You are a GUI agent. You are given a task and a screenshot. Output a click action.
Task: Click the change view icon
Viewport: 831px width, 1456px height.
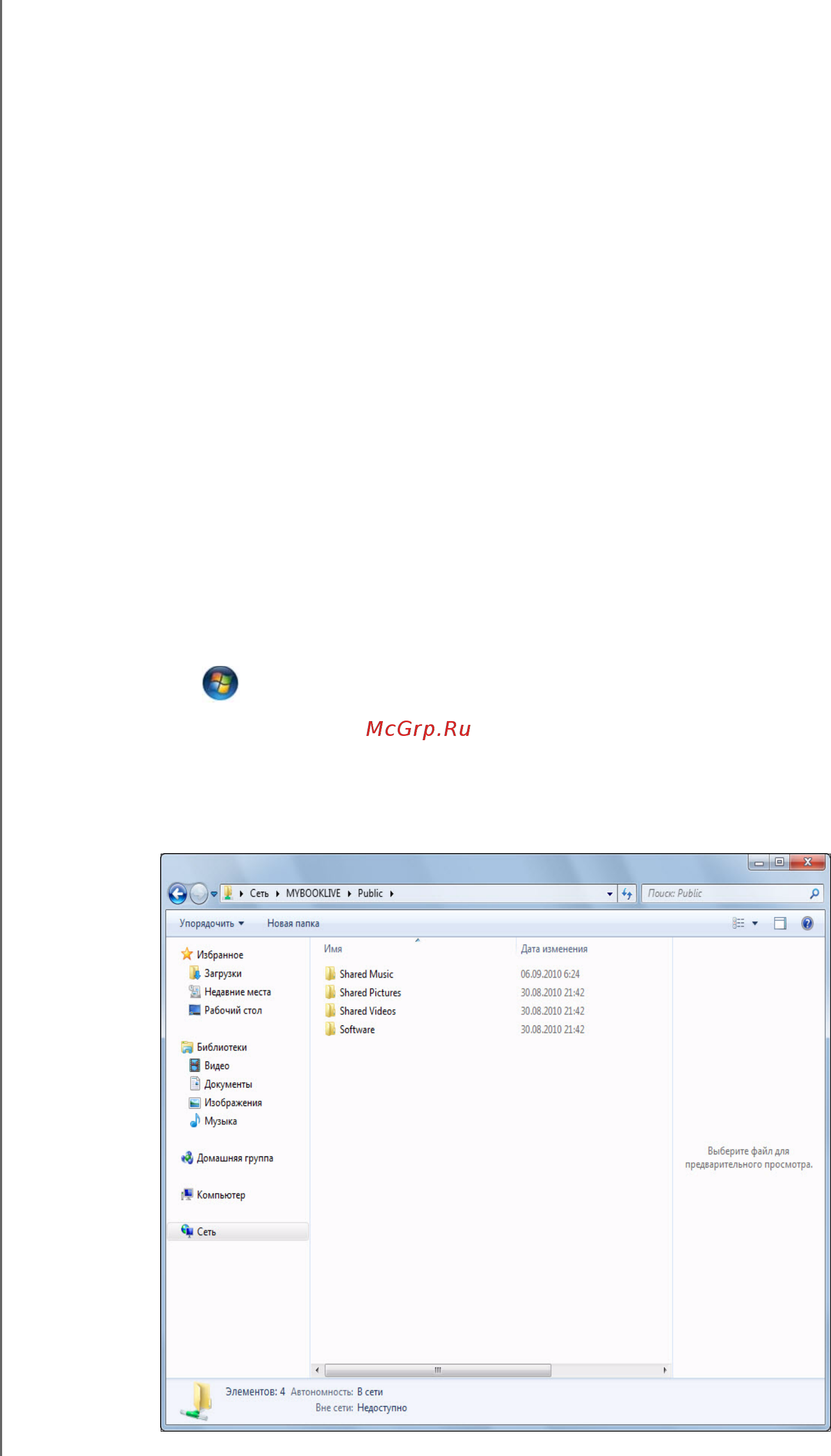coord(739,924)
